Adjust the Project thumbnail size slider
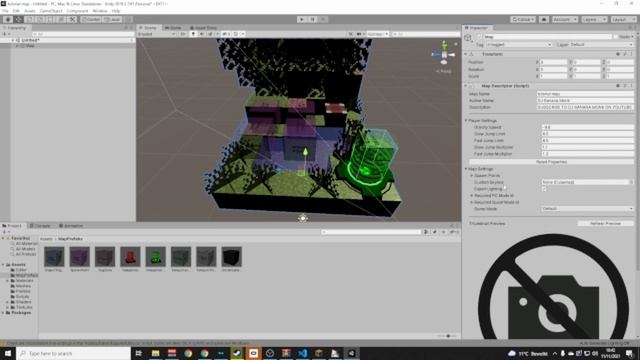Screen dimensions: 640x360 click(447, 336)
